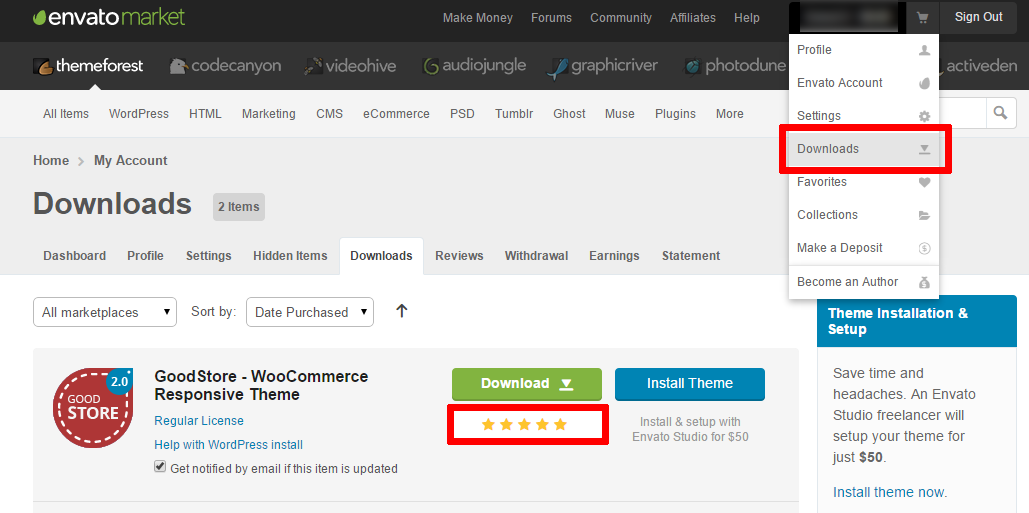The width and height of the screenshot is (1029, 513).
Task: Reverse sort order with the up arrow
Action: tap(402, 311)
